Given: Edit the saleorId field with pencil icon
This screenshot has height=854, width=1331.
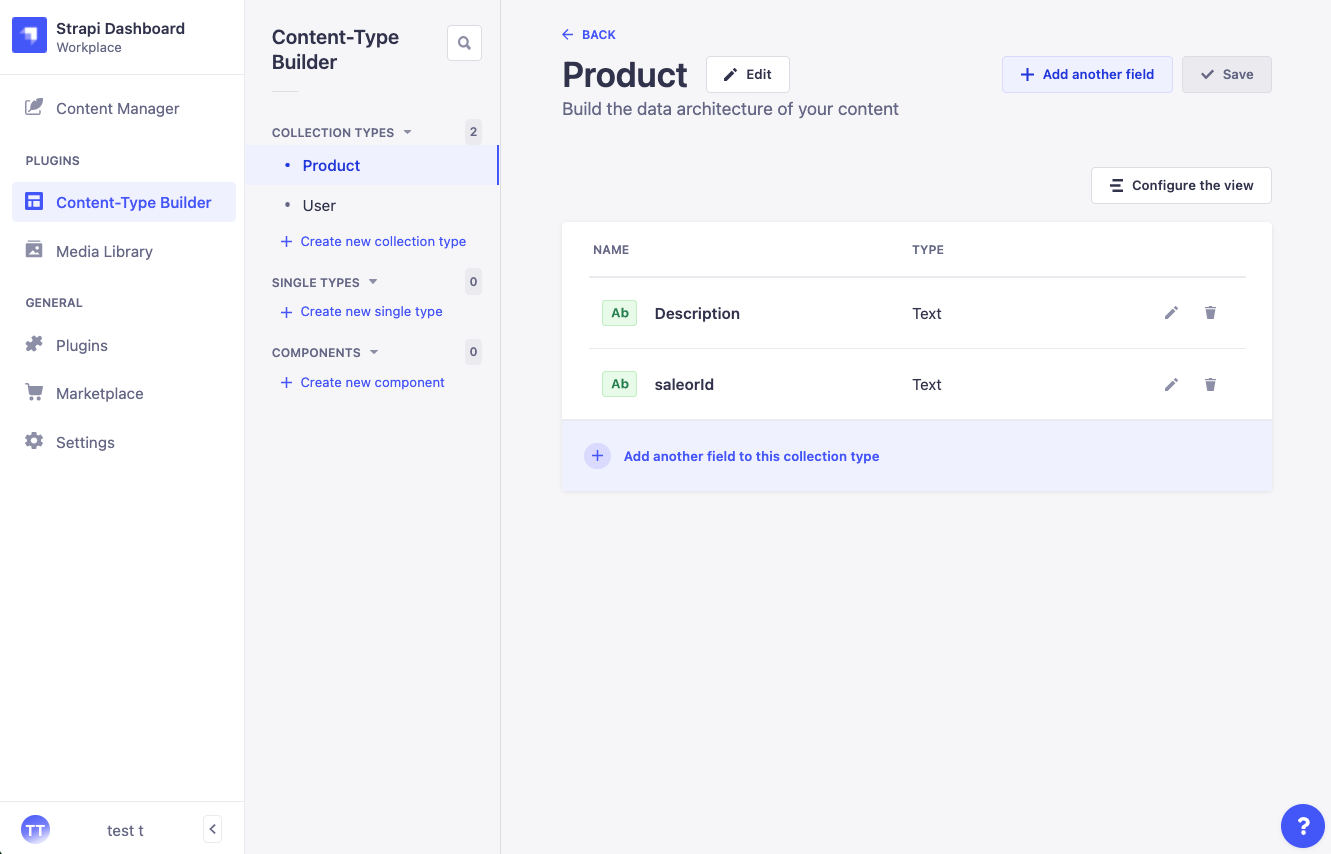Looking at the screenshot, I should 1171,384.
